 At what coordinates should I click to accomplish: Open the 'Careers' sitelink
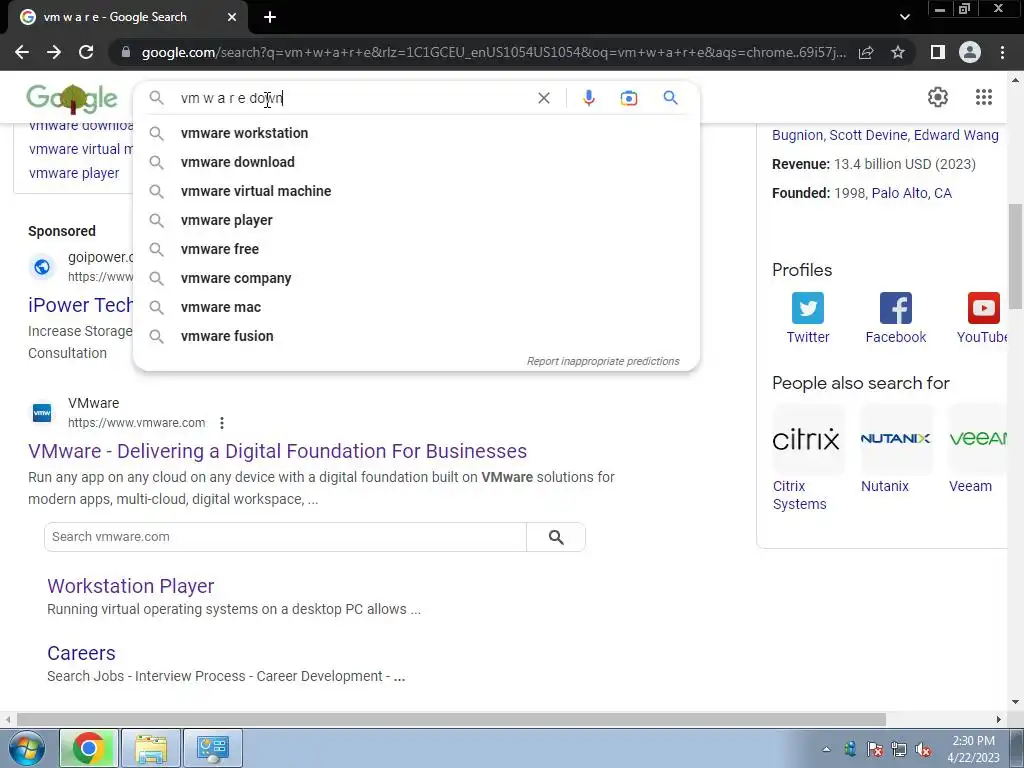pos(81,653)
